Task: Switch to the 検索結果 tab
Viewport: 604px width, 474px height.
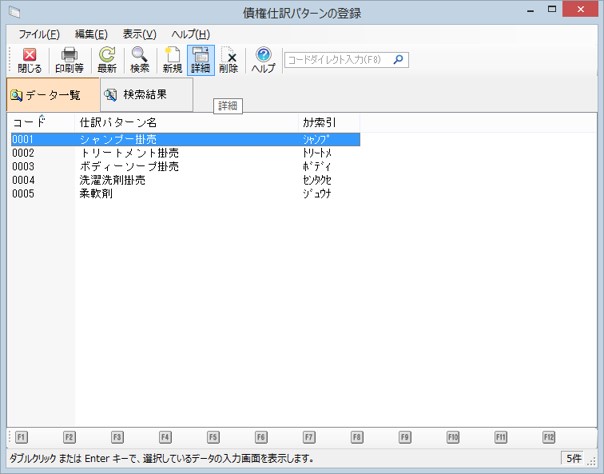Action: [146, 95]
